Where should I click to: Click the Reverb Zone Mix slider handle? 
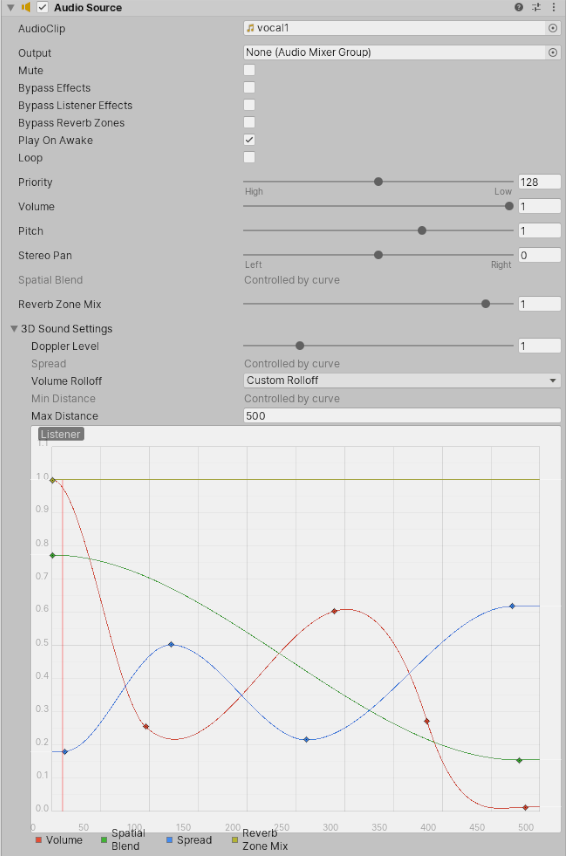click(486, 304)
